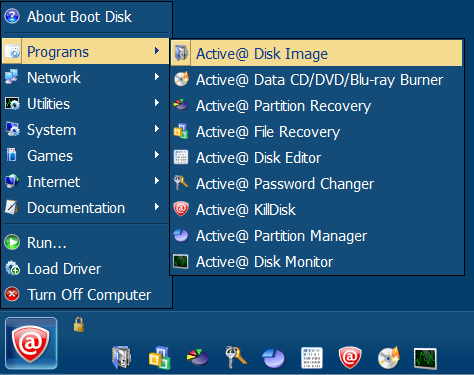
Task: Click the padlock icon on taskbar
Action: (x=79, y=325)
